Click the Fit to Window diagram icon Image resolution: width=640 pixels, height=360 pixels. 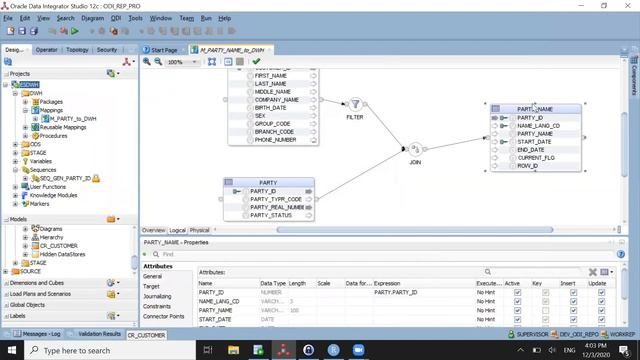212,62
